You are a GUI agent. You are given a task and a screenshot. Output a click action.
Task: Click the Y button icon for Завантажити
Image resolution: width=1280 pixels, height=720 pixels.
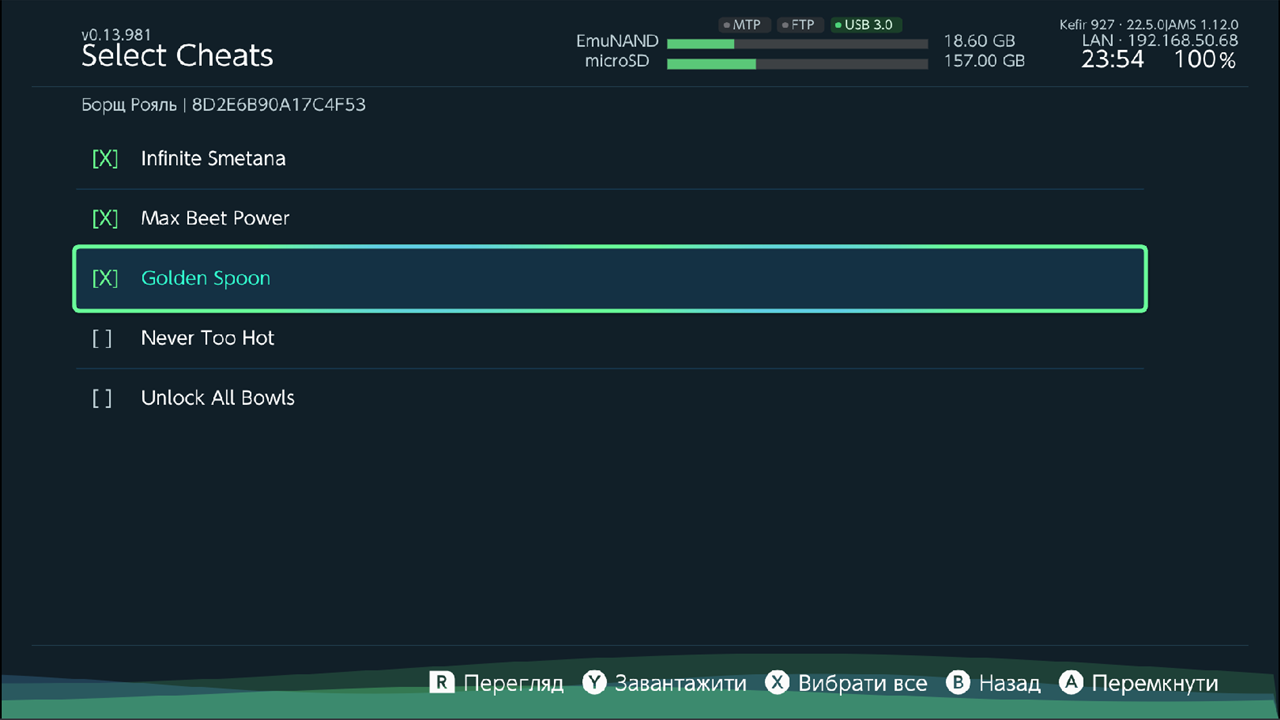595,683
